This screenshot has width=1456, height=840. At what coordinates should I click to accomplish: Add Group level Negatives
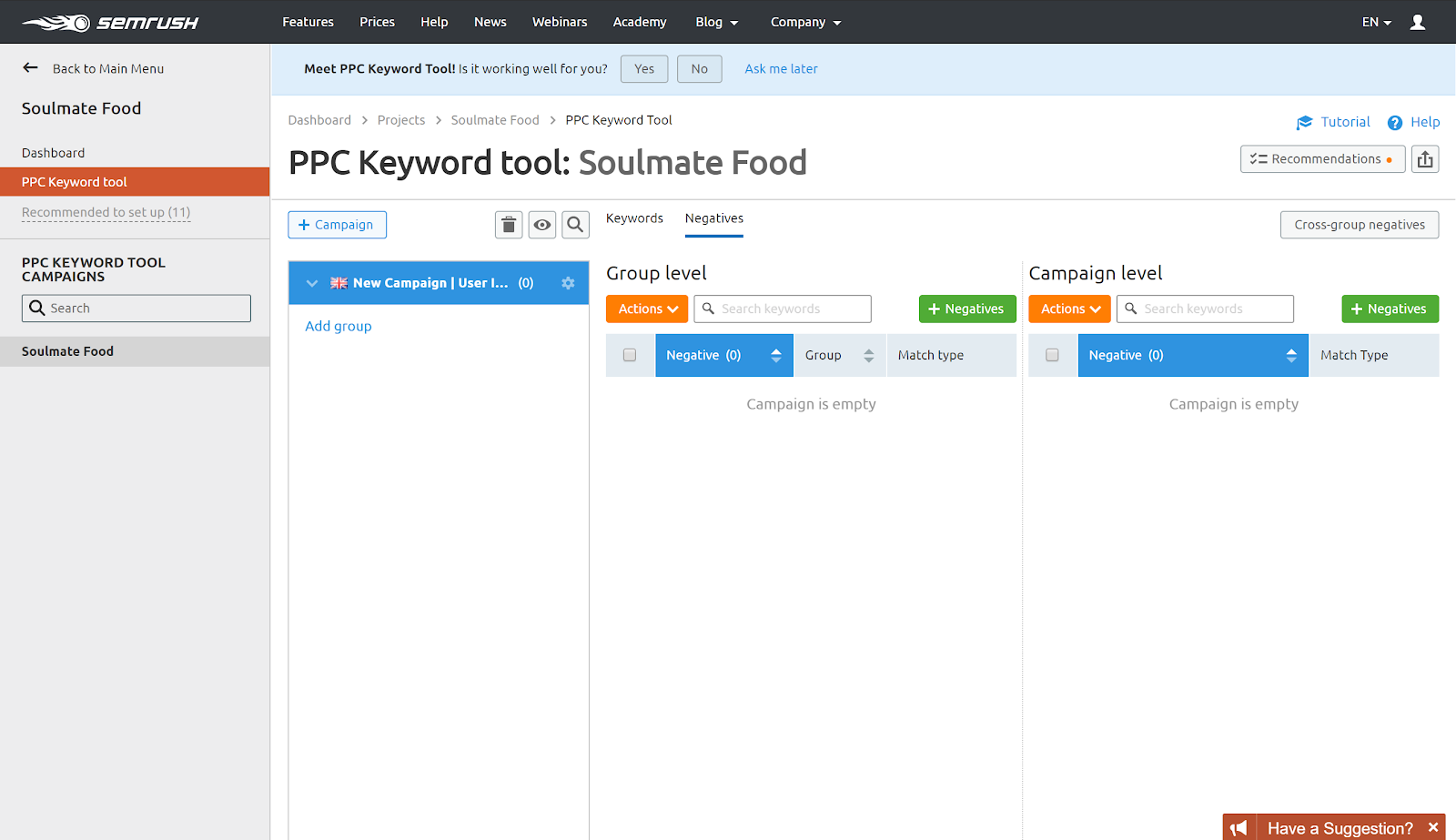tap(967, 309)
